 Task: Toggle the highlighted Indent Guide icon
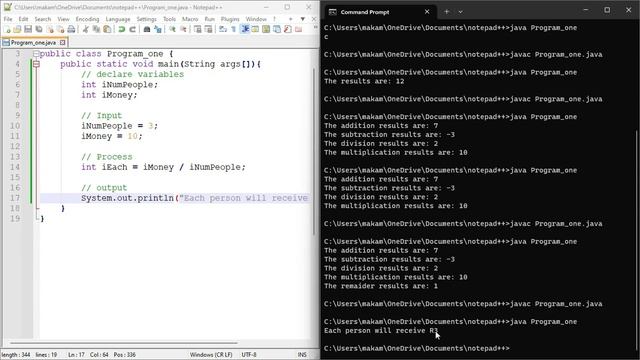pyautogui.click(x=244, y=29)
